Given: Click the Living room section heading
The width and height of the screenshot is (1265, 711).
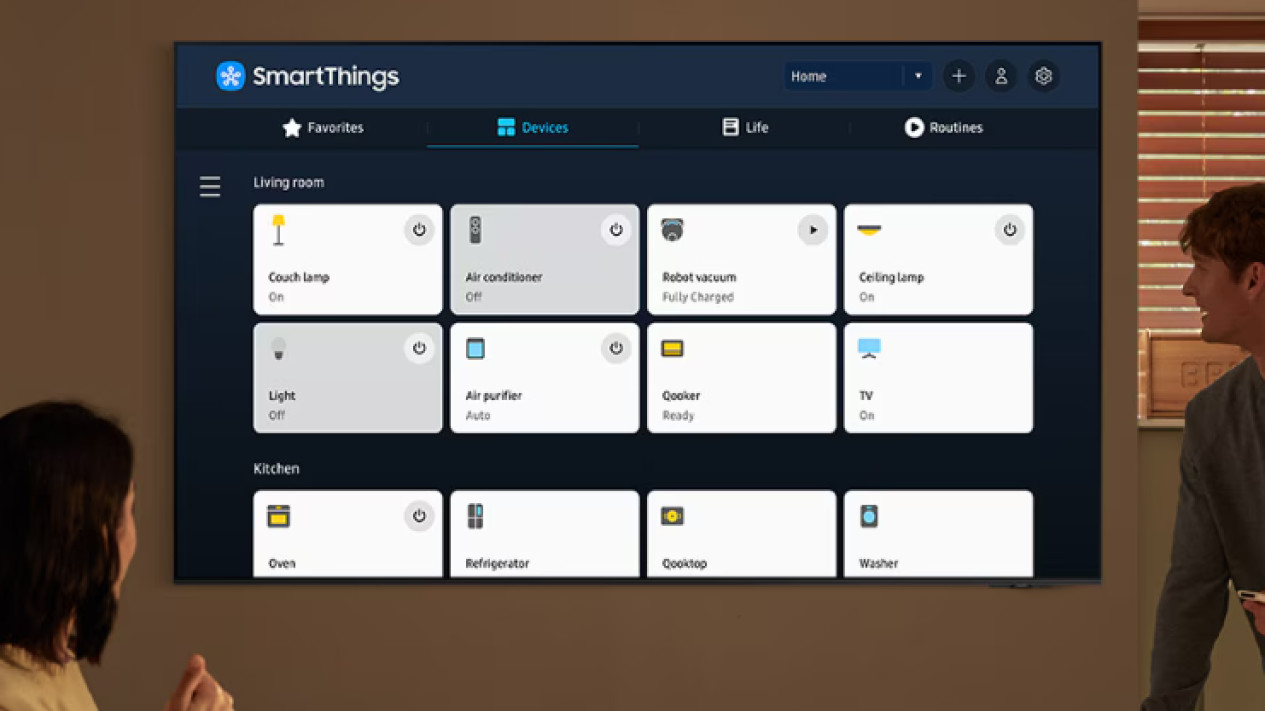Looking at the screenshot, I should click(x=288, y=182).
